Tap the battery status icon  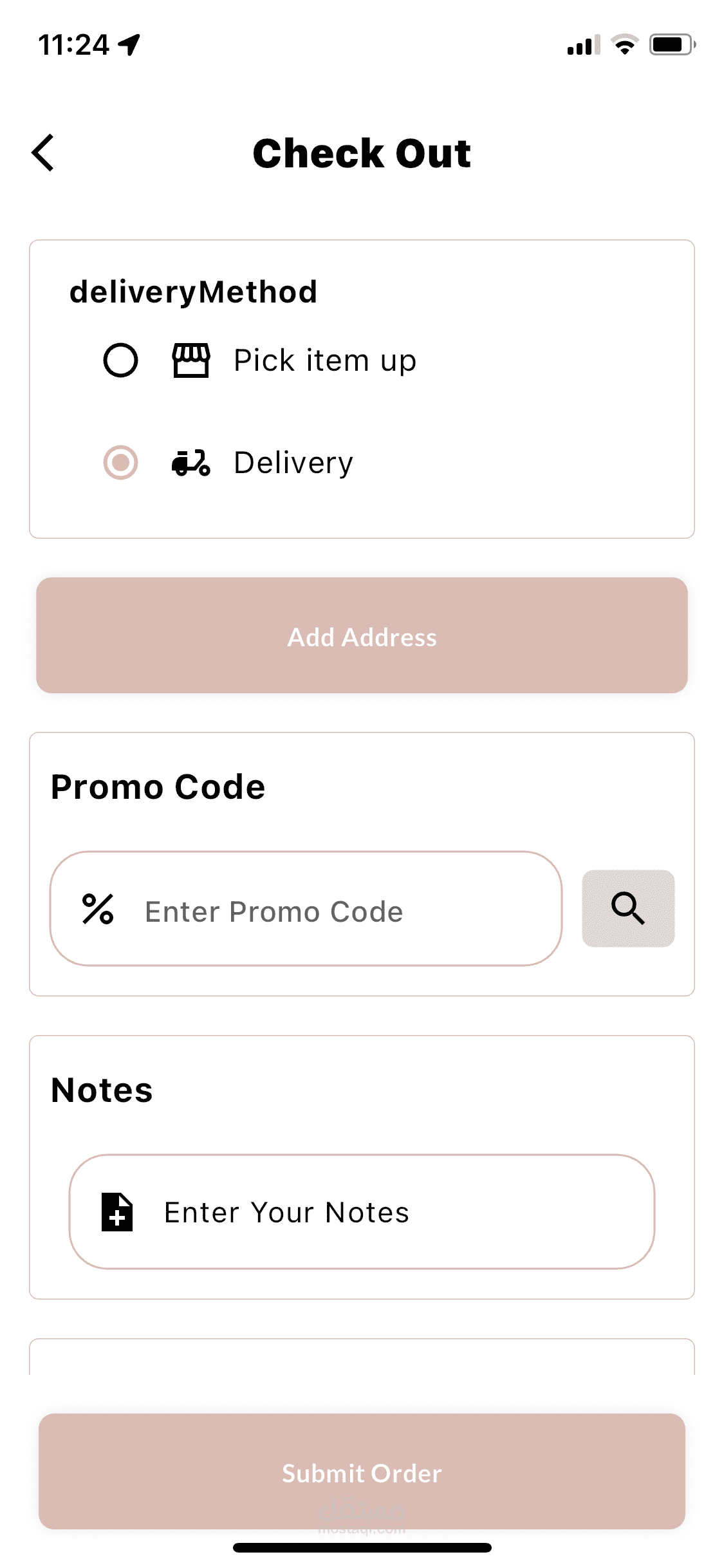(672, 45)
